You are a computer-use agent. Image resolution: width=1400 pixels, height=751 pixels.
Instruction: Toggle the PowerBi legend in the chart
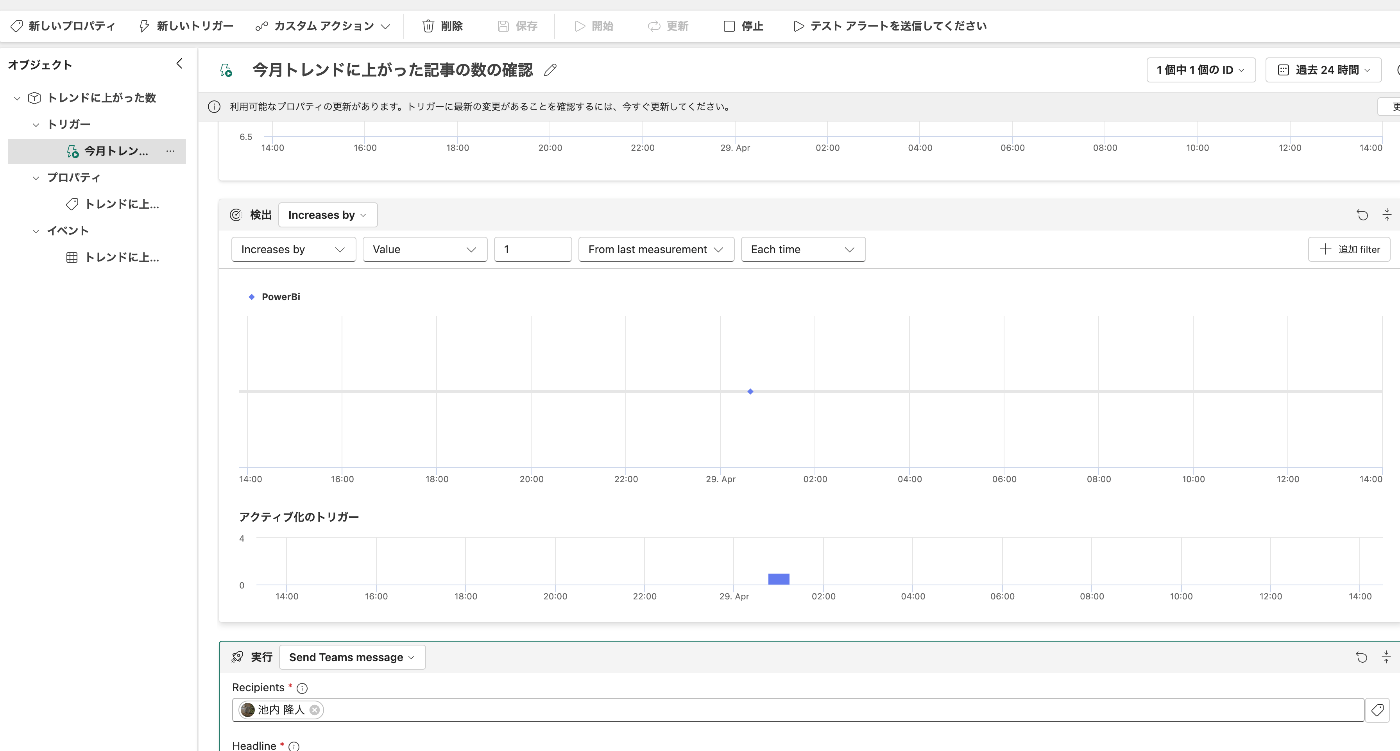[x=274, y=296]
